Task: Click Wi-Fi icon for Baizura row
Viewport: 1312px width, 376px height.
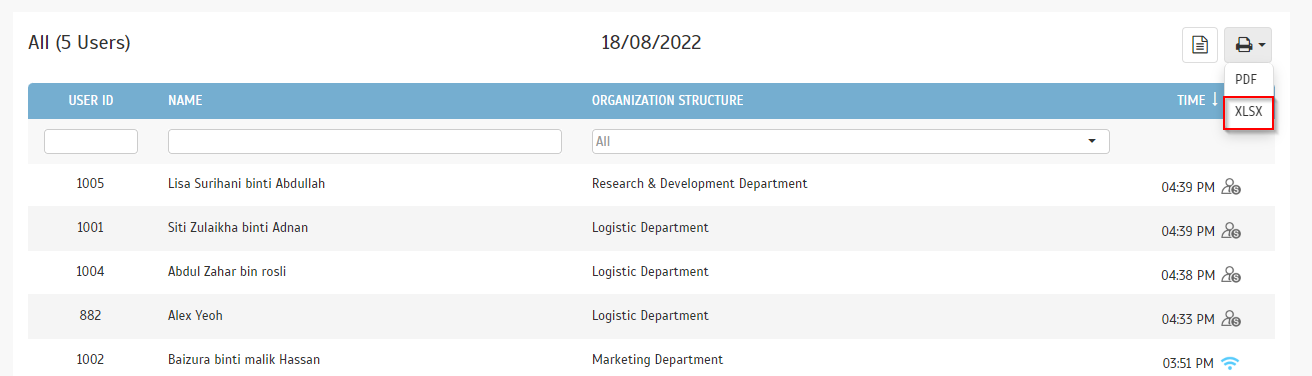Action: [x=1231, y=362]
